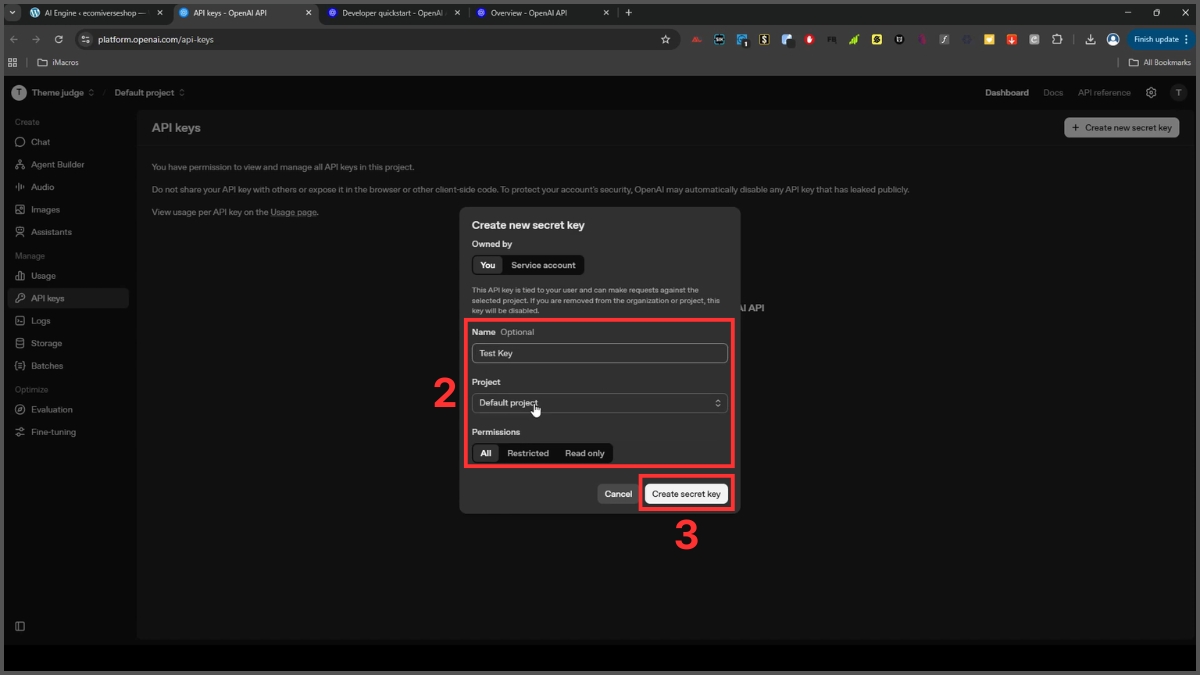Click the browser back arrow

click(14, 39)
